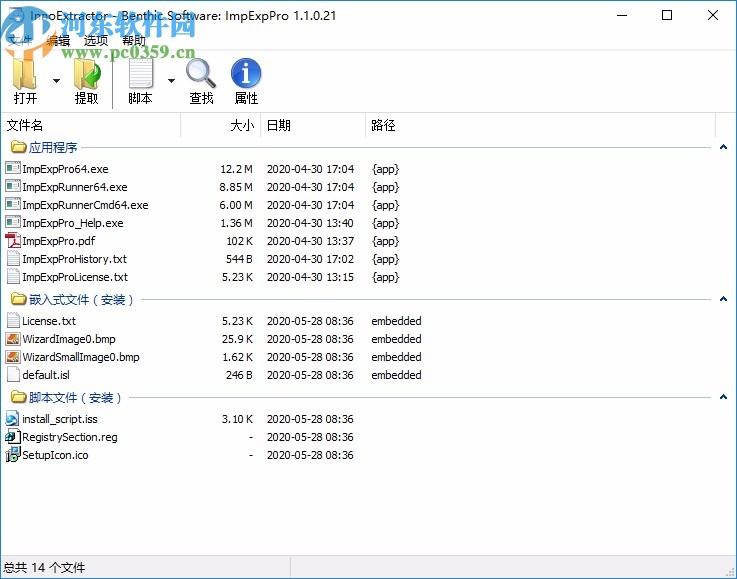Open 属性 properties info icon
This screenshot has height=579, width=737.
[246, 73]
